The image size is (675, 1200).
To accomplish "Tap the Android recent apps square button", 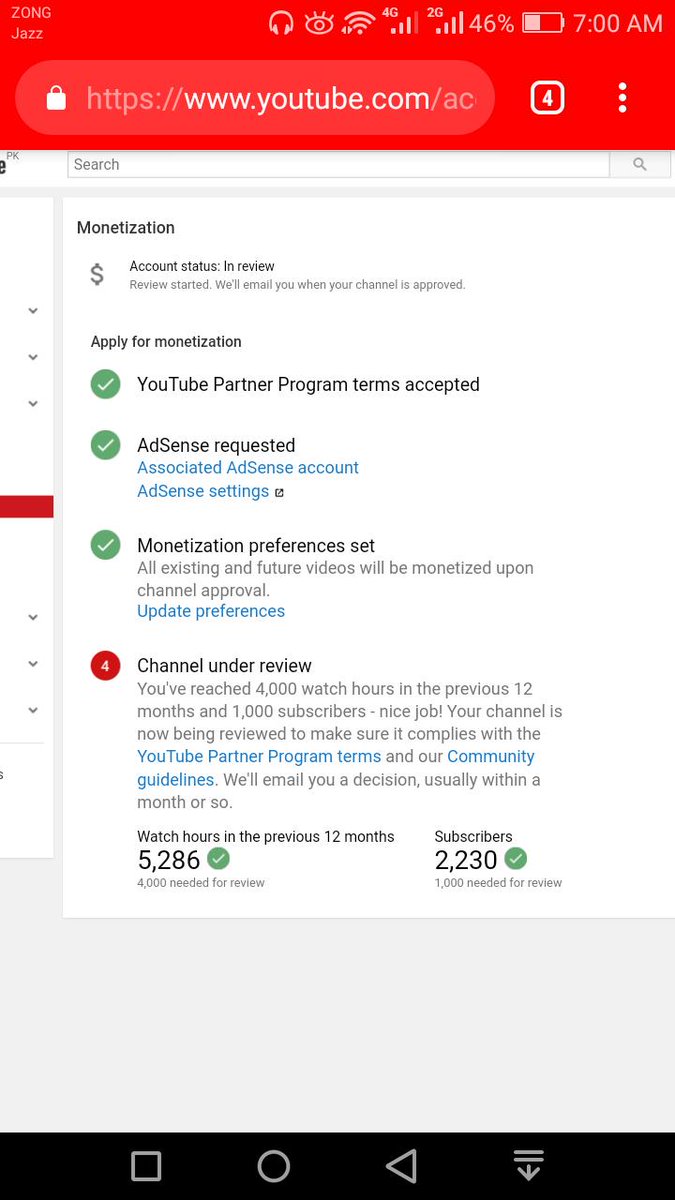I will tap(146, 1166).
